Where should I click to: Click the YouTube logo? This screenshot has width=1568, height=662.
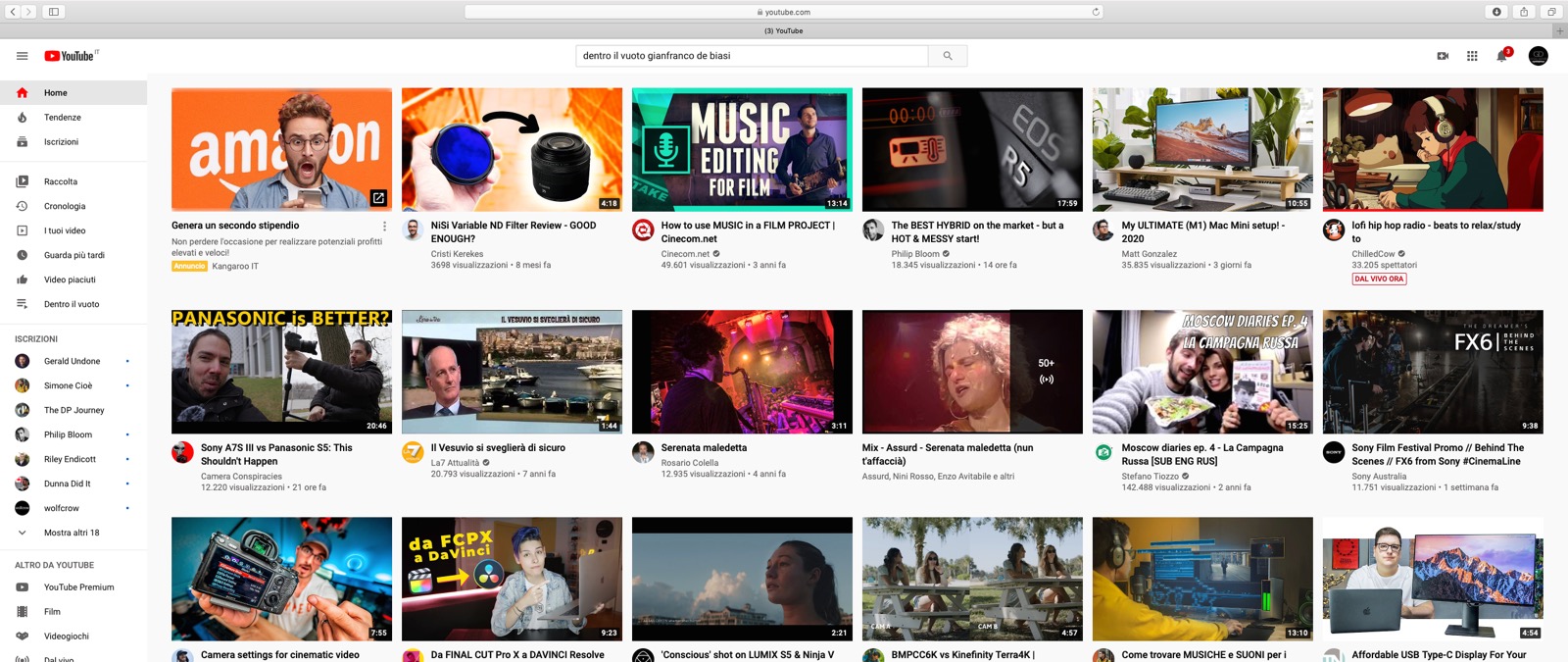(x=71, y=56)
